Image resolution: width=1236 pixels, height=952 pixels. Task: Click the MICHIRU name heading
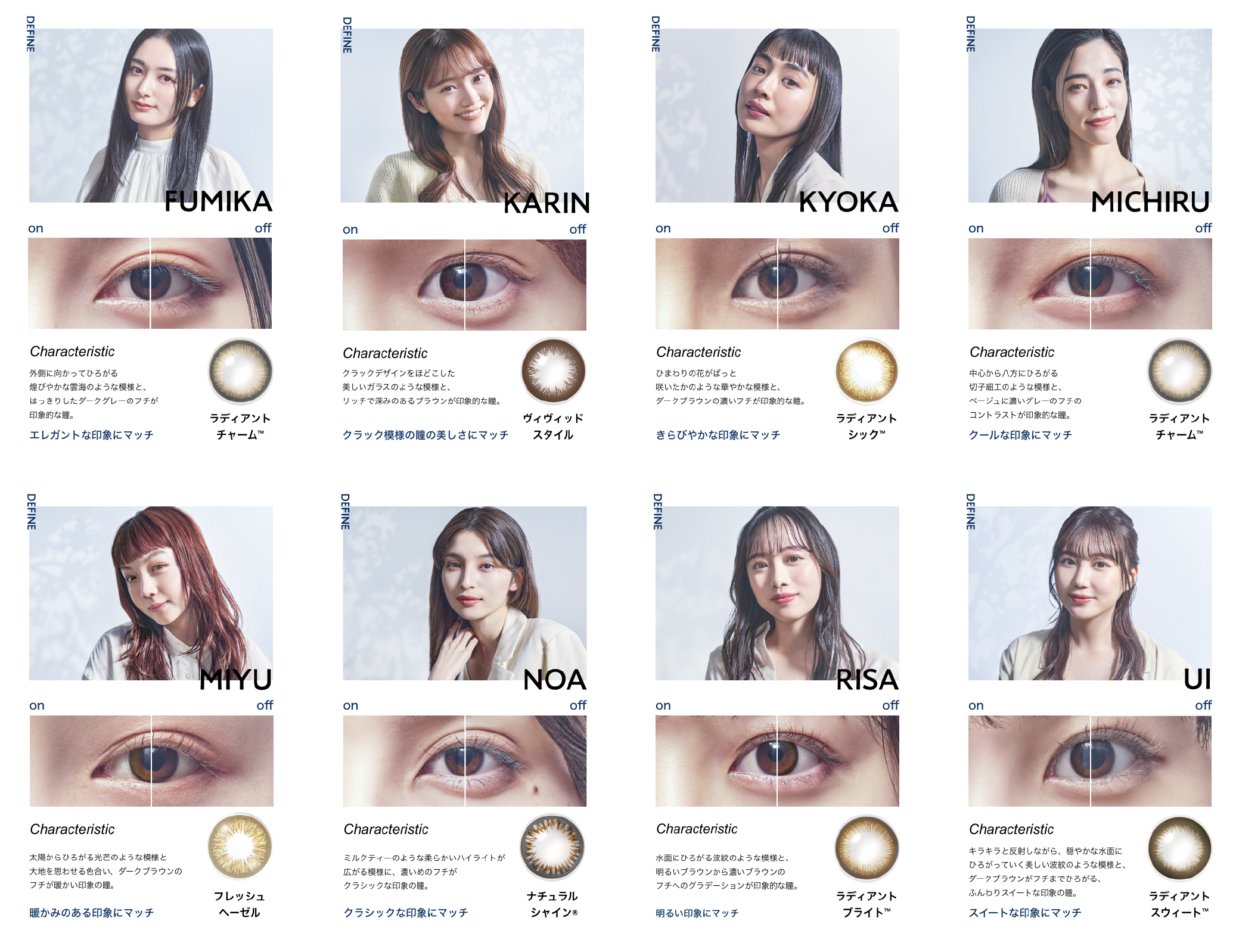1150,202
